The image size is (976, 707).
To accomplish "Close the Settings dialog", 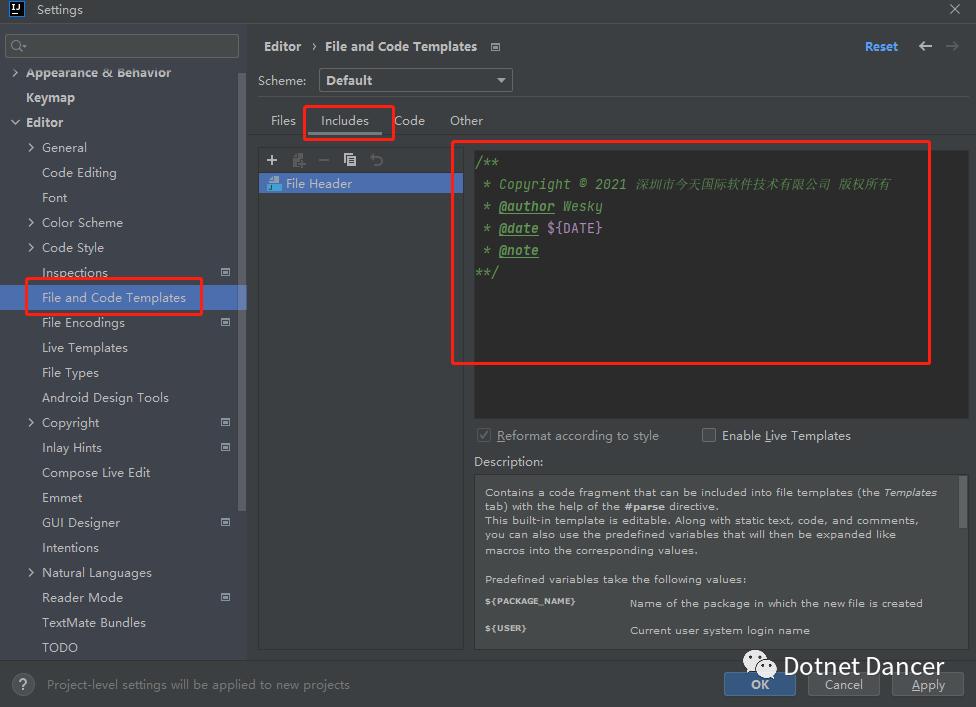I will [955, 9].
